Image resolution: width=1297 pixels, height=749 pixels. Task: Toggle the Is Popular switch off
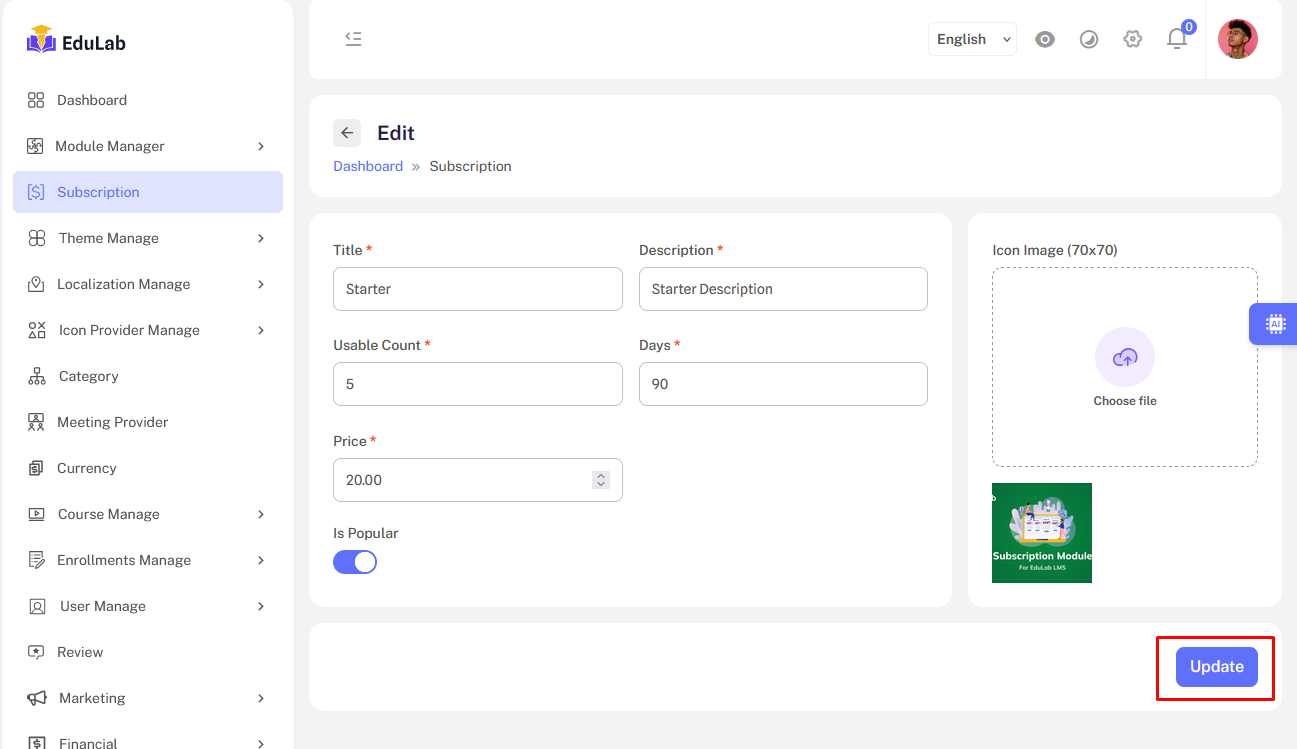pos(355,561)
